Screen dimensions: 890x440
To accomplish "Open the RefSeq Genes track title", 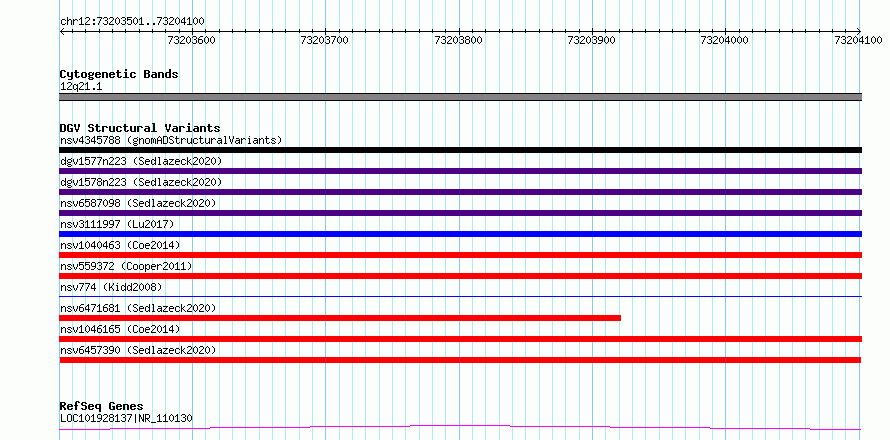I will [x=102, y=407].
